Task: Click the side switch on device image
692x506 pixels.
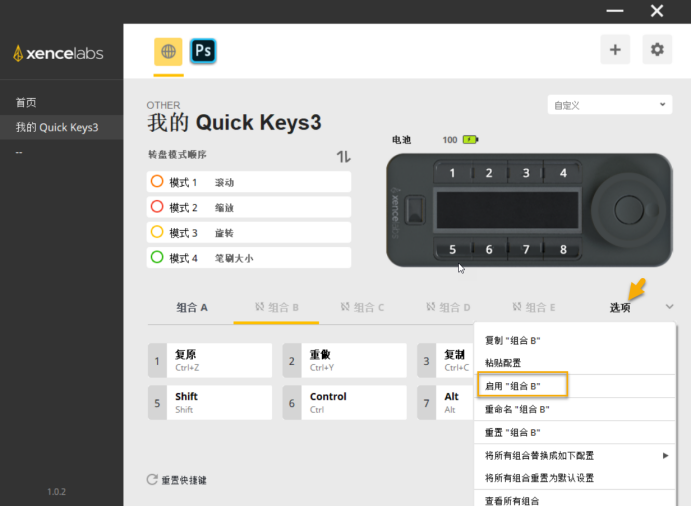Action: point(415,210)
